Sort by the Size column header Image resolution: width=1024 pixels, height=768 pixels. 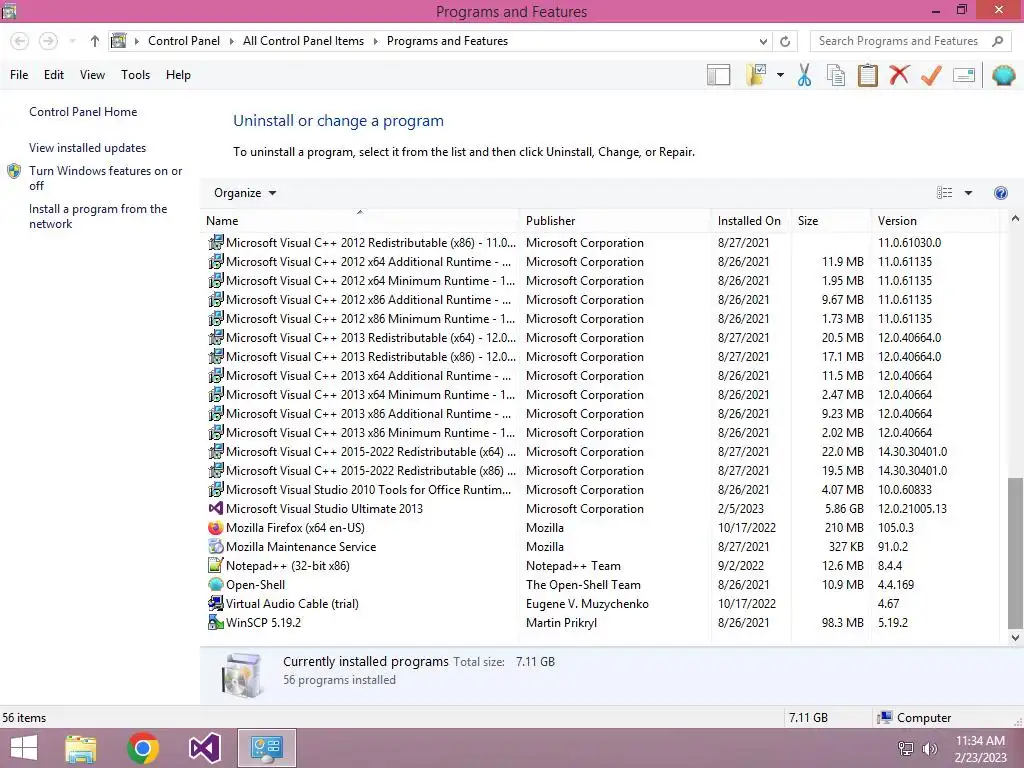coord(831,221)
